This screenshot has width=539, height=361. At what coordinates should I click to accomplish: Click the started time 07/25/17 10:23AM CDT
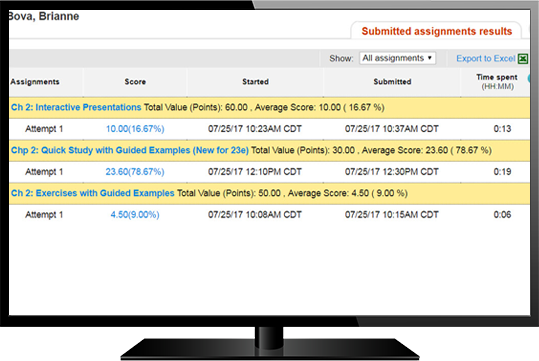tap(255, 129)
